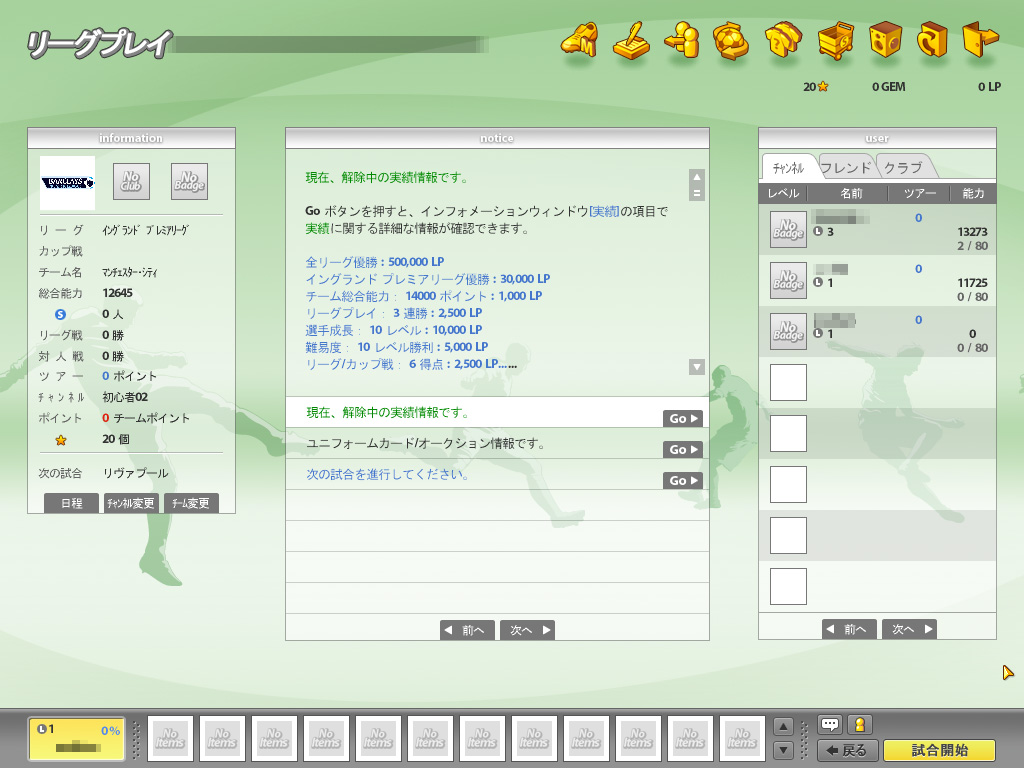Viewport: 1024px width, 768px height.
Task: Click the チャンネル変更 button
Action: click(x=131, y=503)
